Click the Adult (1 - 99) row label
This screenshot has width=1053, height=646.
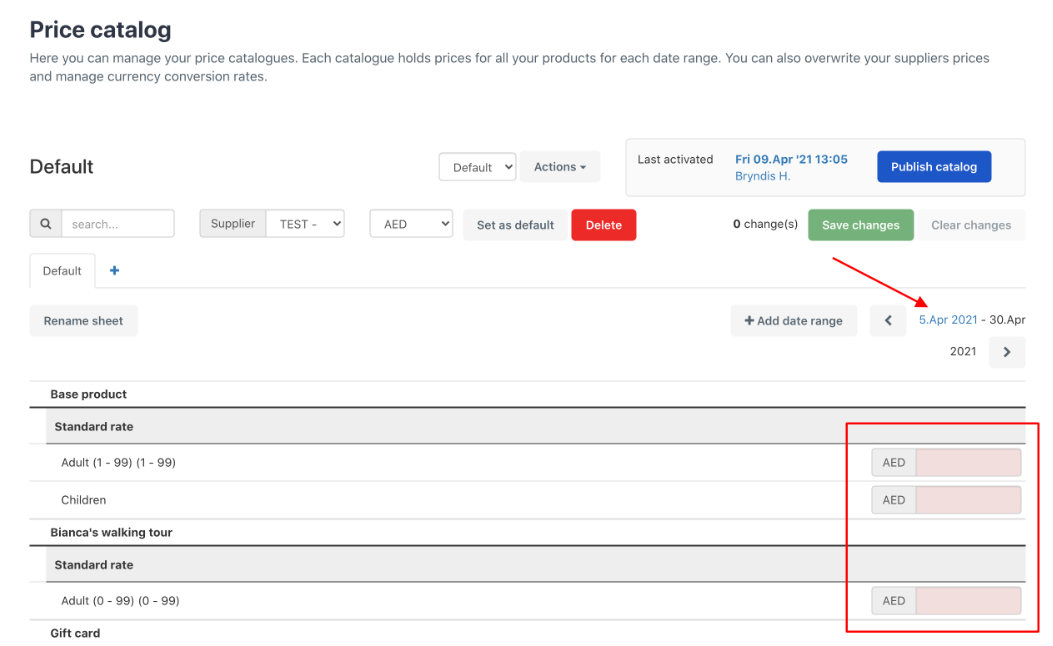point(118,463)
